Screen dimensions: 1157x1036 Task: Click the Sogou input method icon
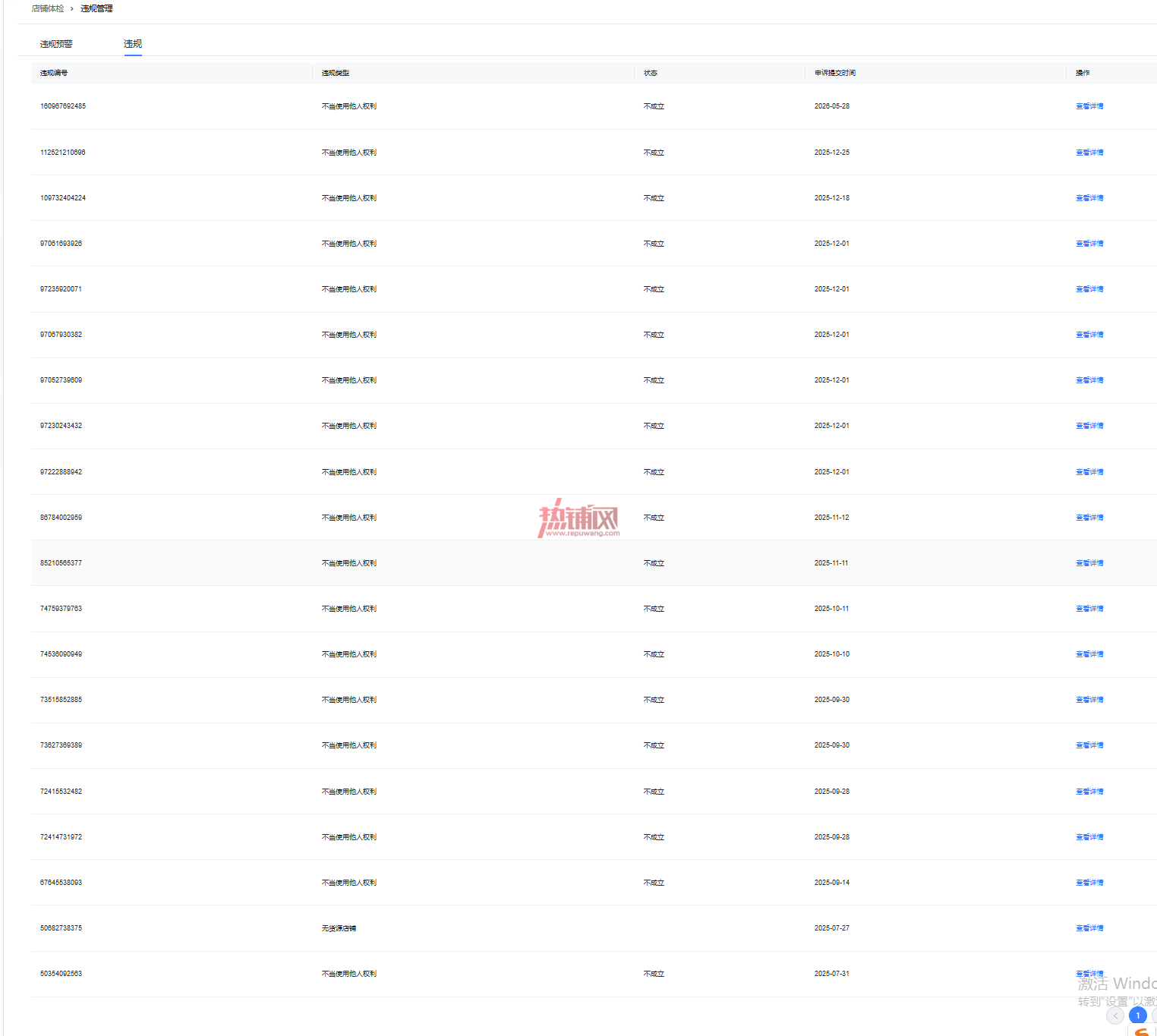(1143, 1032)
